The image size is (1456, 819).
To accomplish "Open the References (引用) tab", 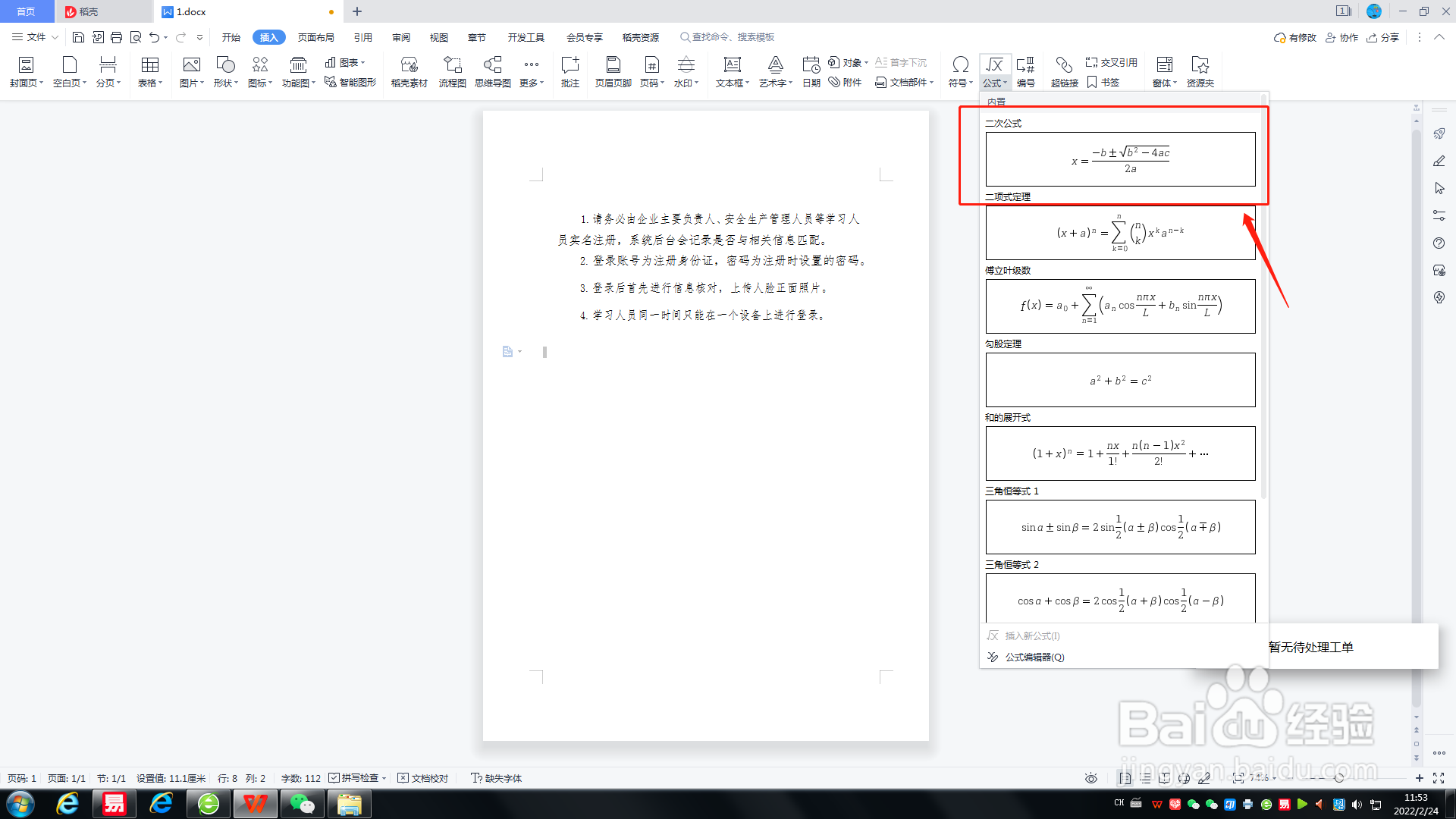I will (x=363, y=37).
